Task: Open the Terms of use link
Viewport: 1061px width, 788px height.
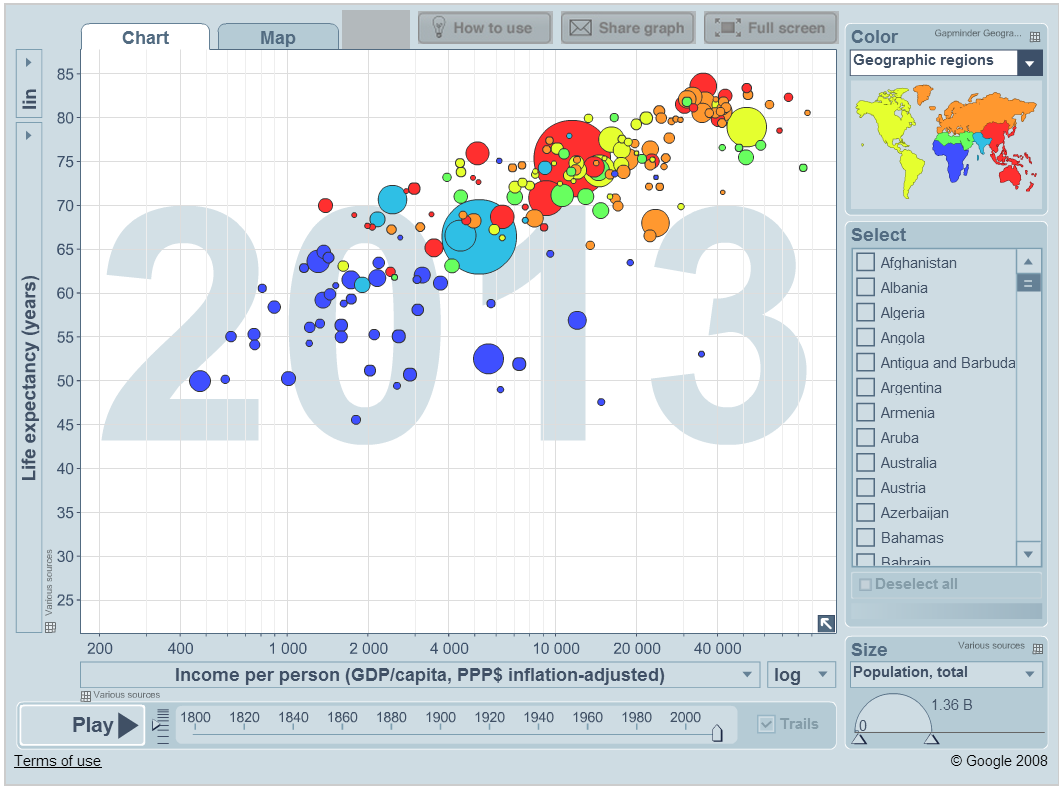Action: [x=58, y=761]
